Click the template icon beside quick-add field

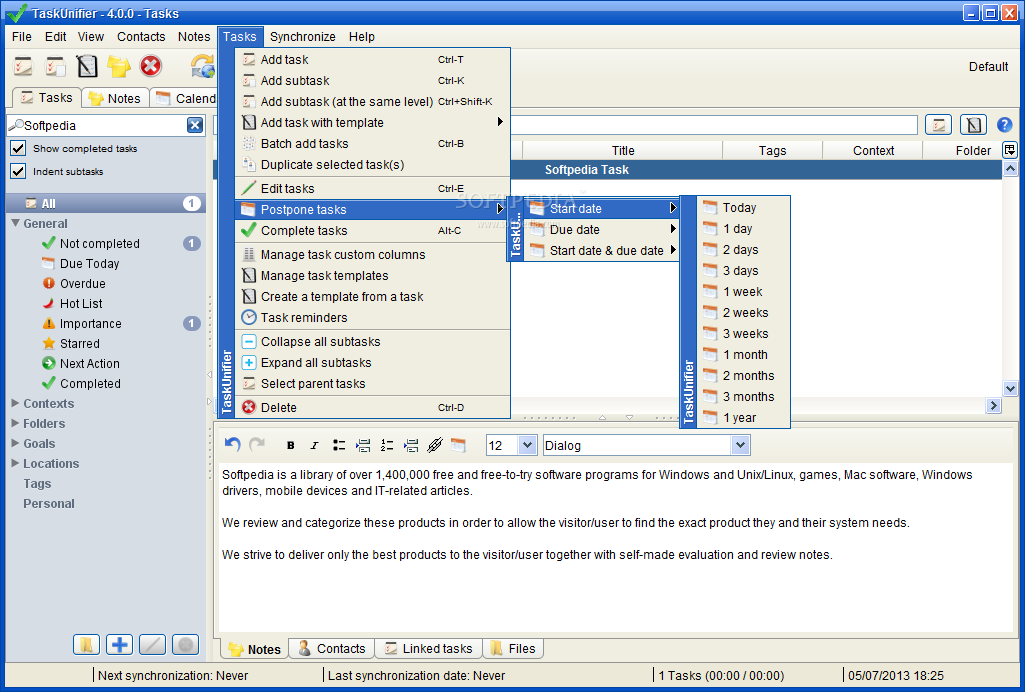coord(973,125)
